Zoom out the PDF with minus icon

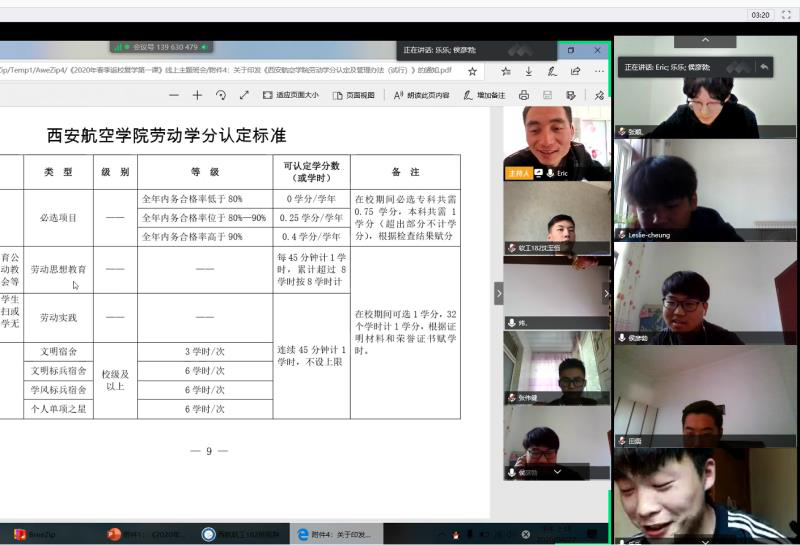[174, 95]
